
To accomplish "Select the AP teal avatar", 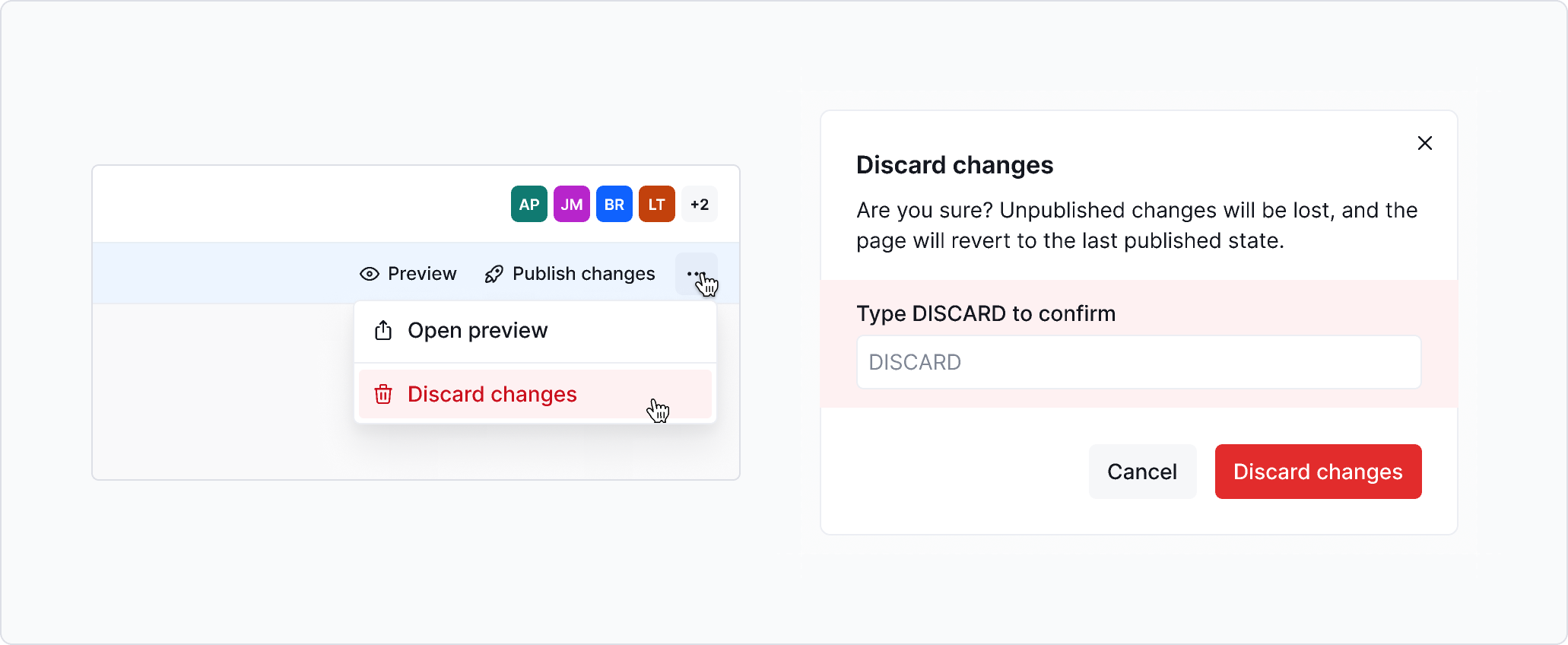I will (529, 204).
